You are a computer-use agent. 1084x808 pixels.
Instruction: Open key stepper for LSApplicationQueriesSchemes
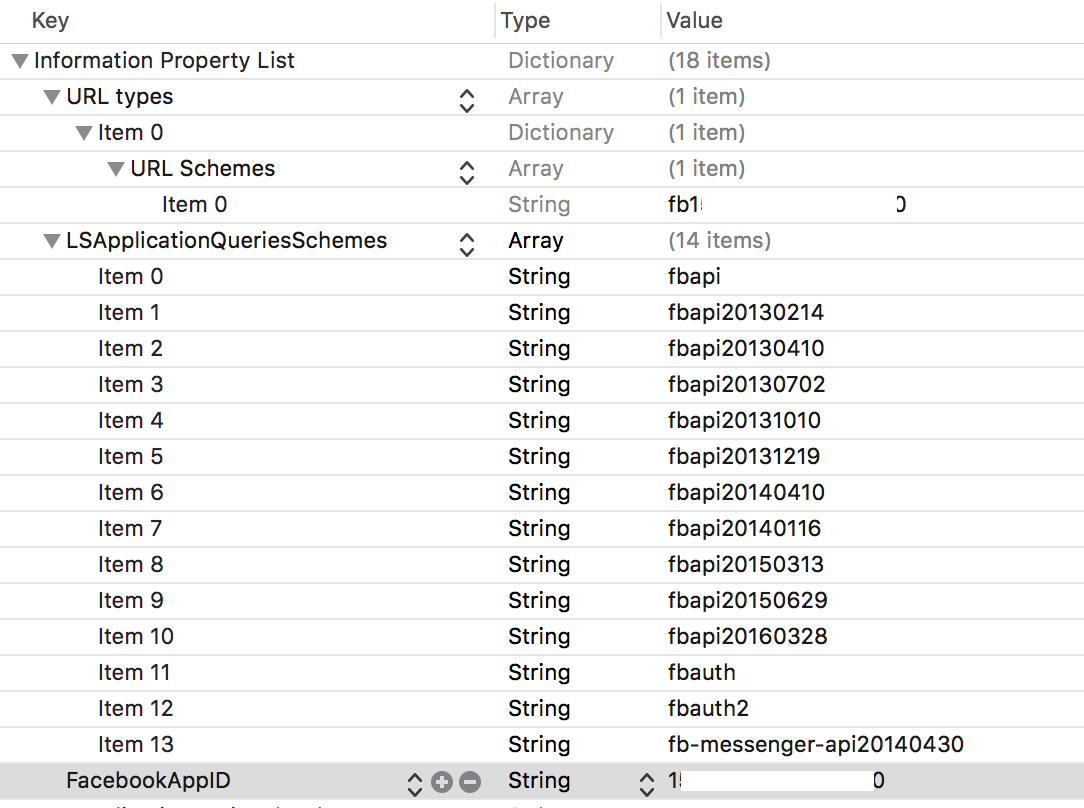[x=467, y=244]
